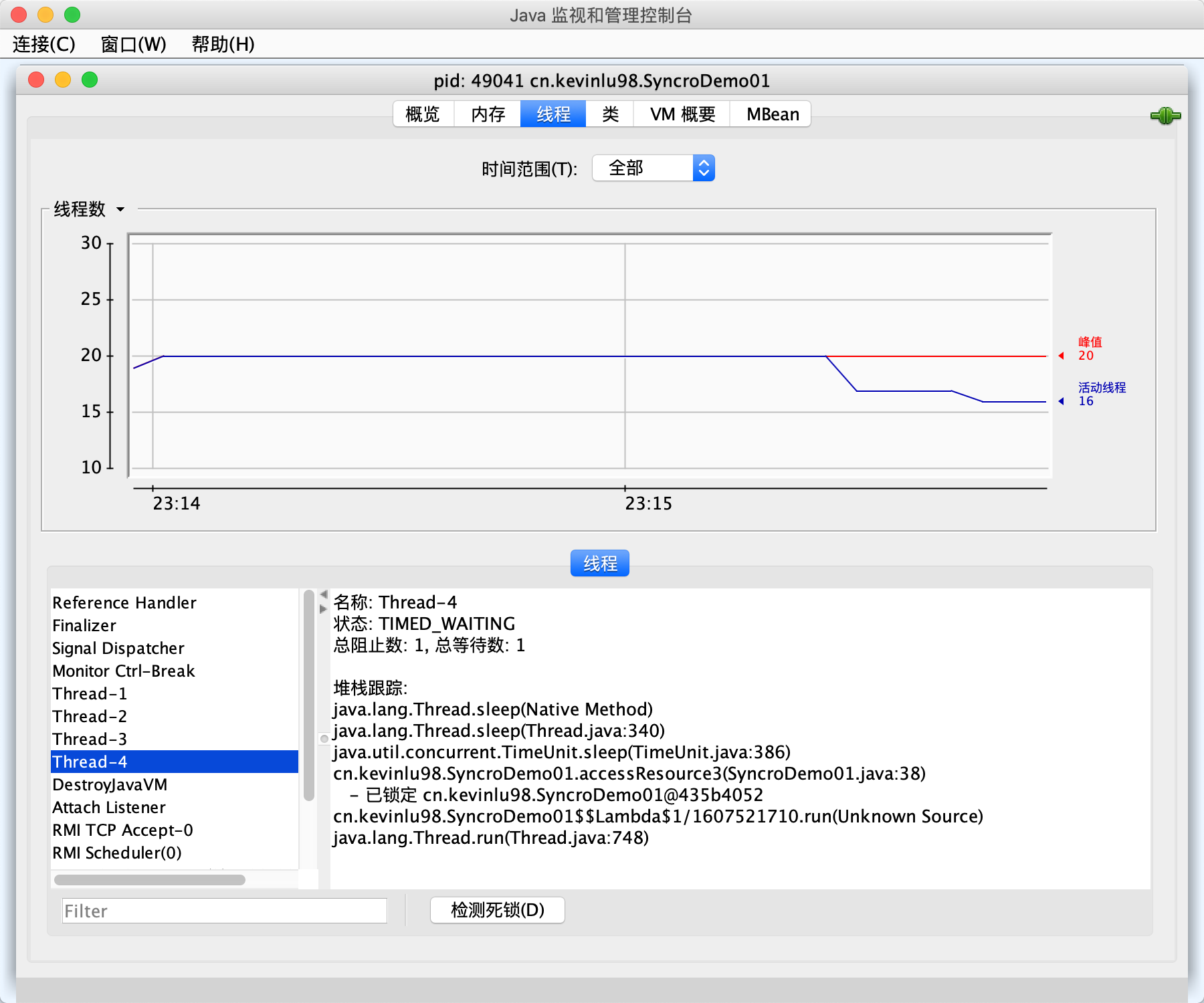1204x1003 pixels.
Task: Select Thread-1 in the list
Action: tap(175, 693)
